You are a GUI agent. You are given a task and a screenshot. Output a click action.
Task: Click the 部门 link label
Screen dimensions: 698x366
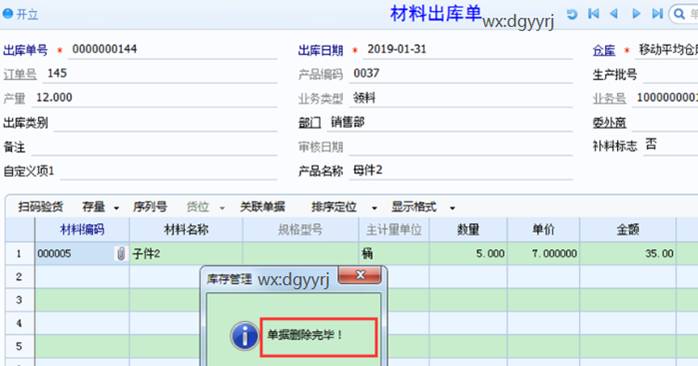tap(310, 123)
